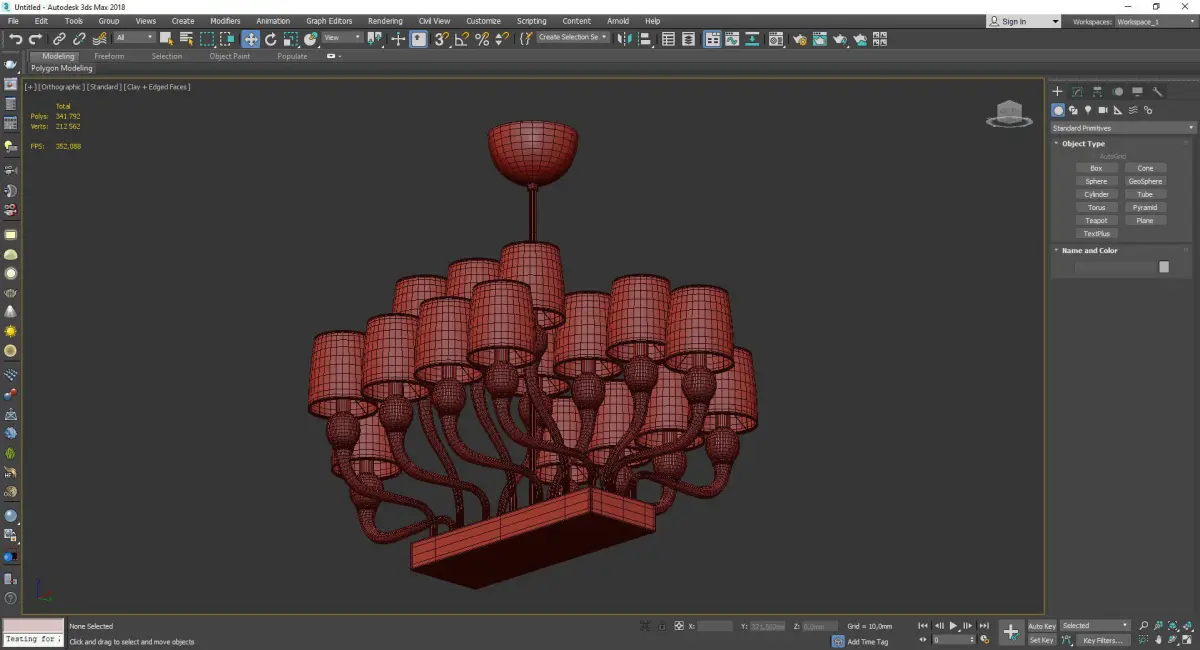Toggle Percent Snap button
Viewport: 1200px width, 650px height.
(x=482, y=39)
